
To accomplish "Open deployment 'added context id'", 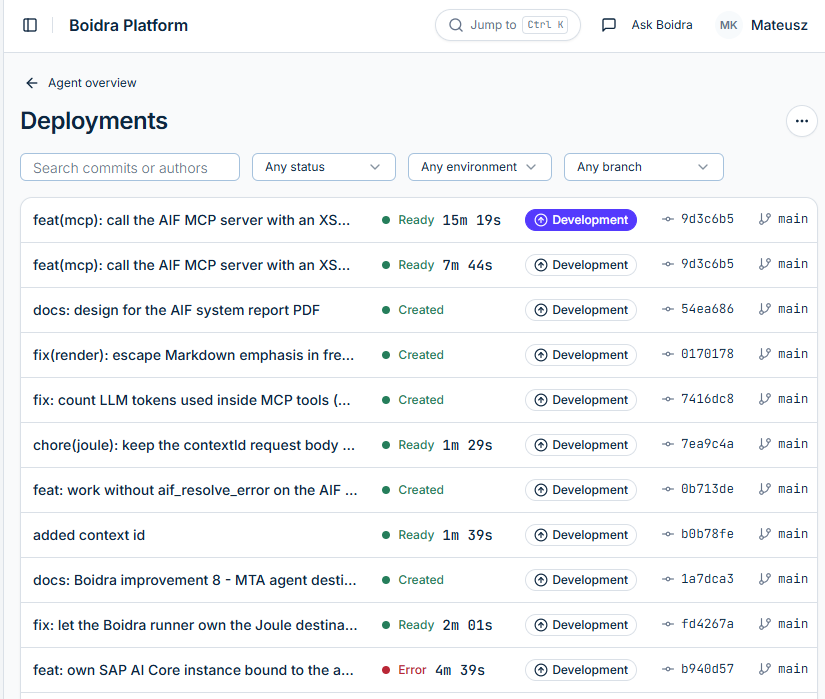I will (89, 535).
